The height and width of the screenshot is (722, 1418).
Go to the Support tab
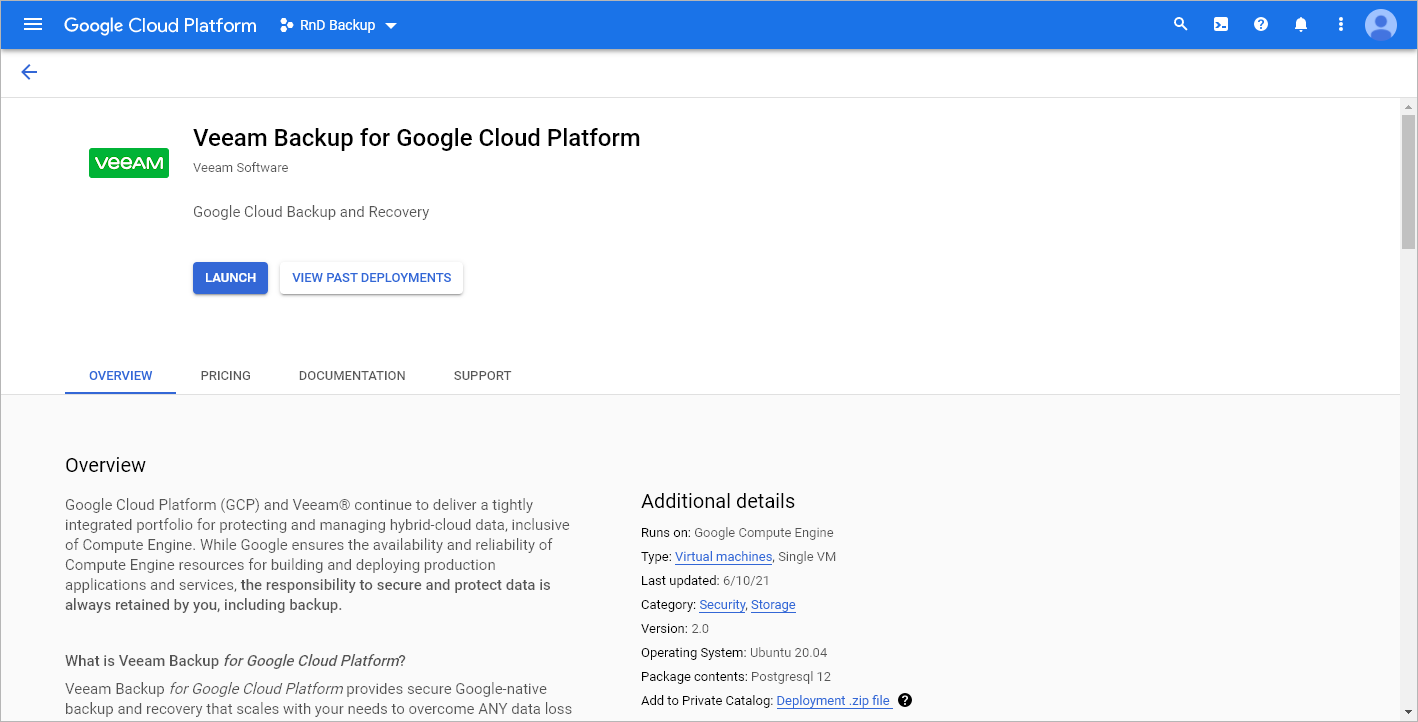pos(482,376)
